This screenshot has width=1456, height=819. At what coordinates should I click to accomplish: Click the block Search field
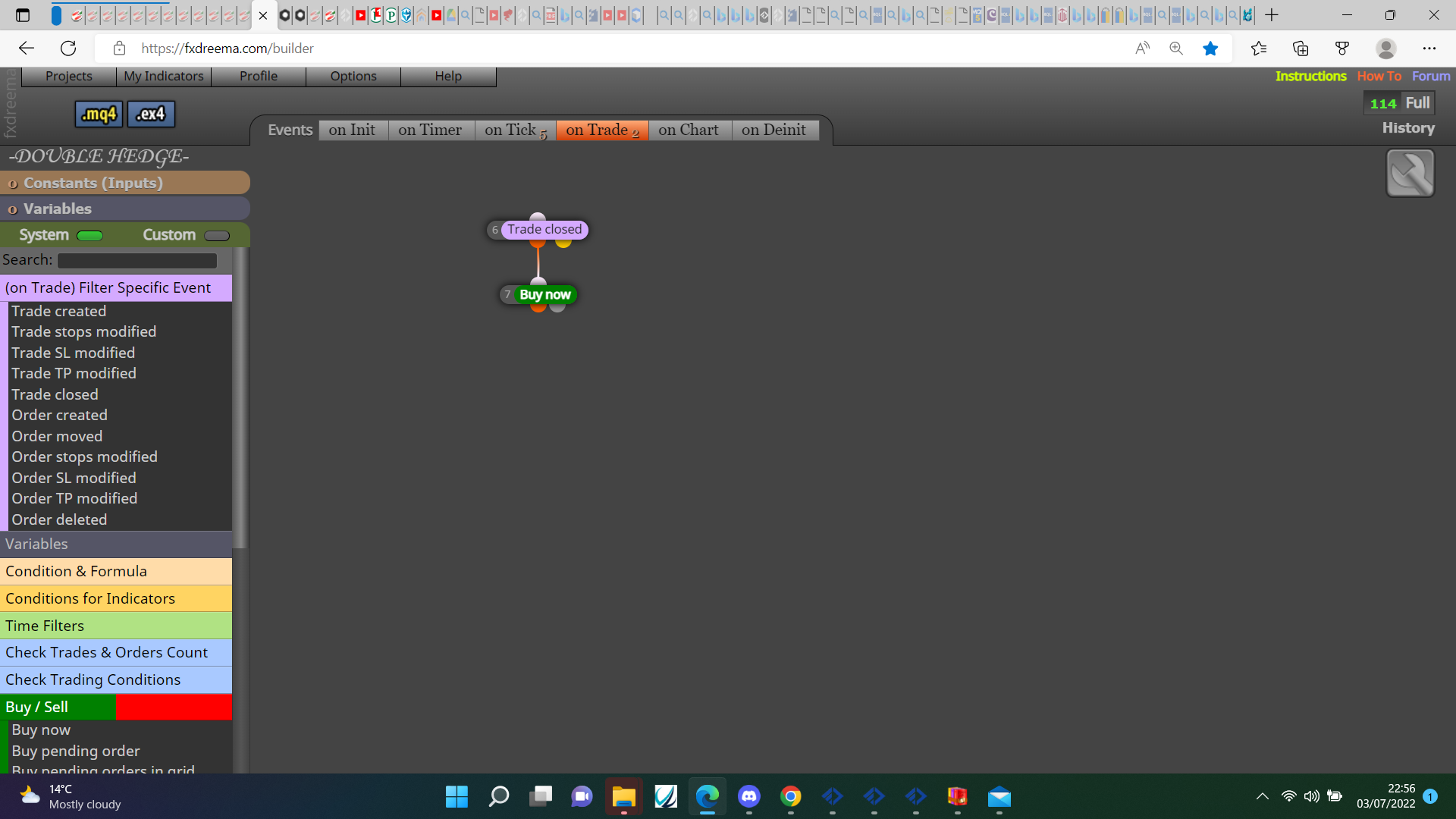coord(137,261)
